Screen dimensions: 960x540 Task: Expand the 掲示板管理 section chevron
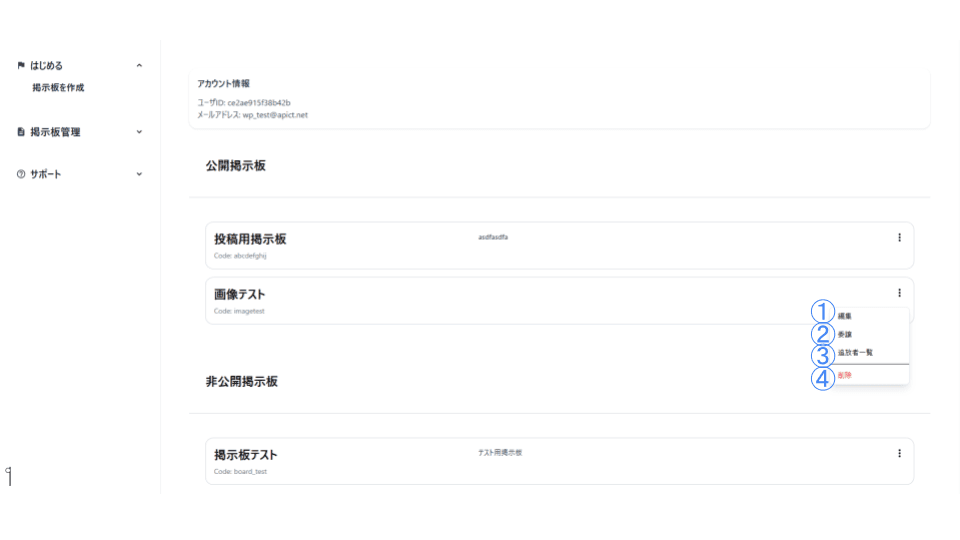coord(139,132)
